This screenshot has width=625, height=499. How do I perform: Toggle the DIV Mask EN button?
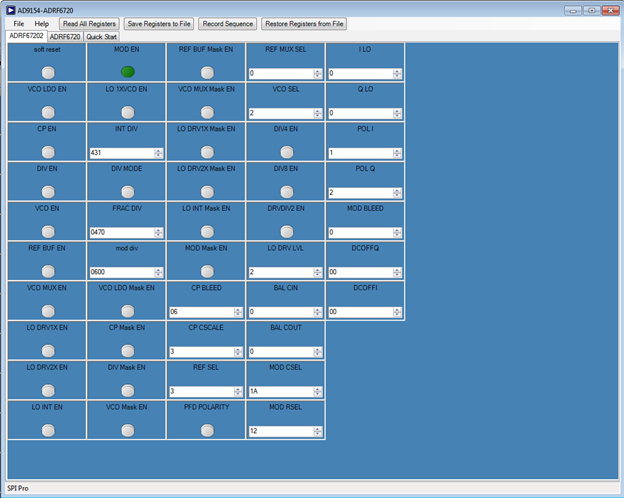pyautogui.click(x=128, y=391)
